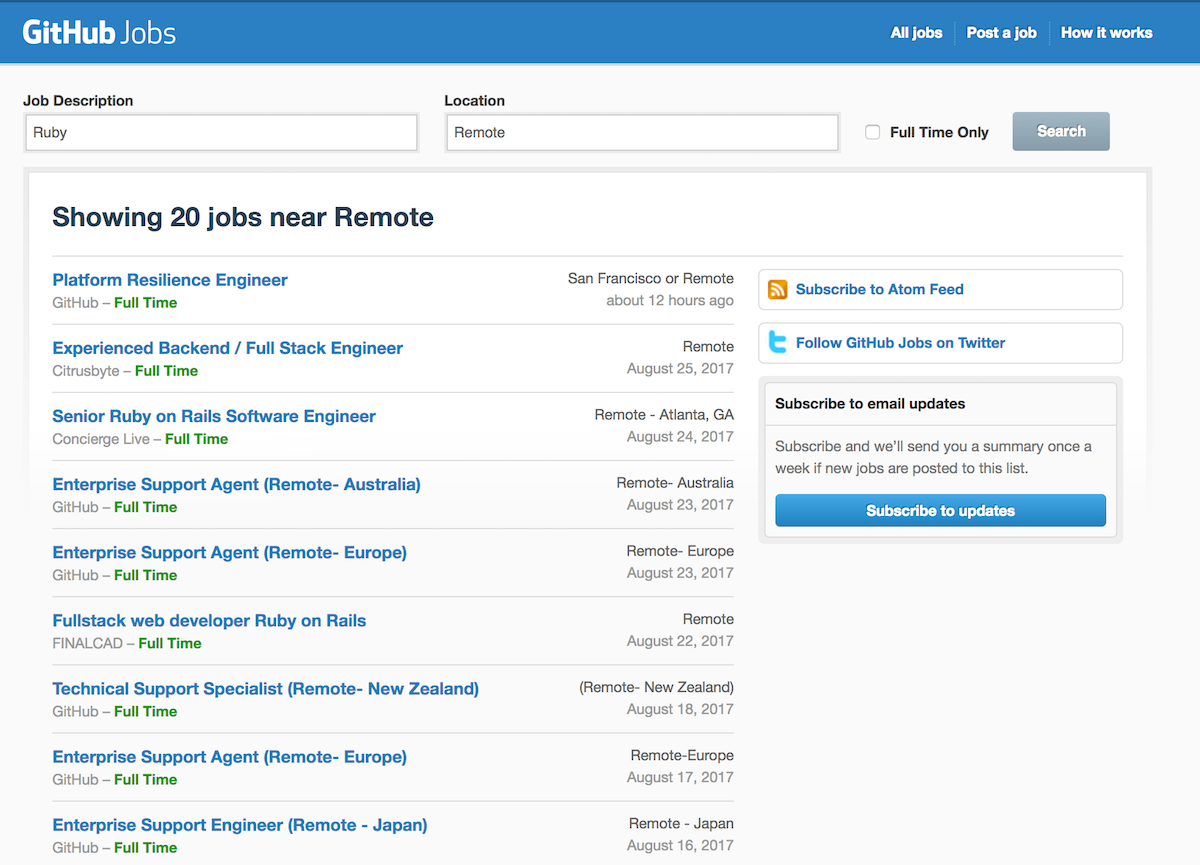Click the Subscribe to updates button

pos(940,511)
